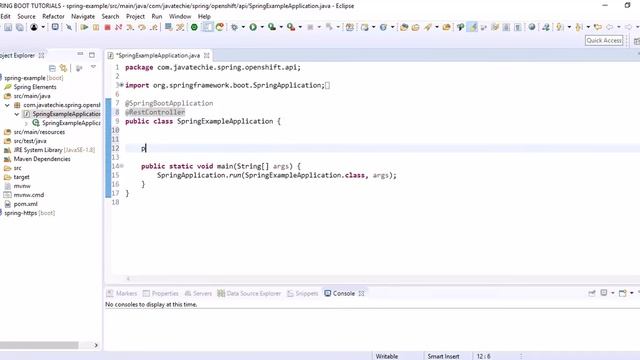Viewport: 640px width, 360px height.
Task: Click the Open Task icon
Action: pyautogui.click(x=416, y=27)
